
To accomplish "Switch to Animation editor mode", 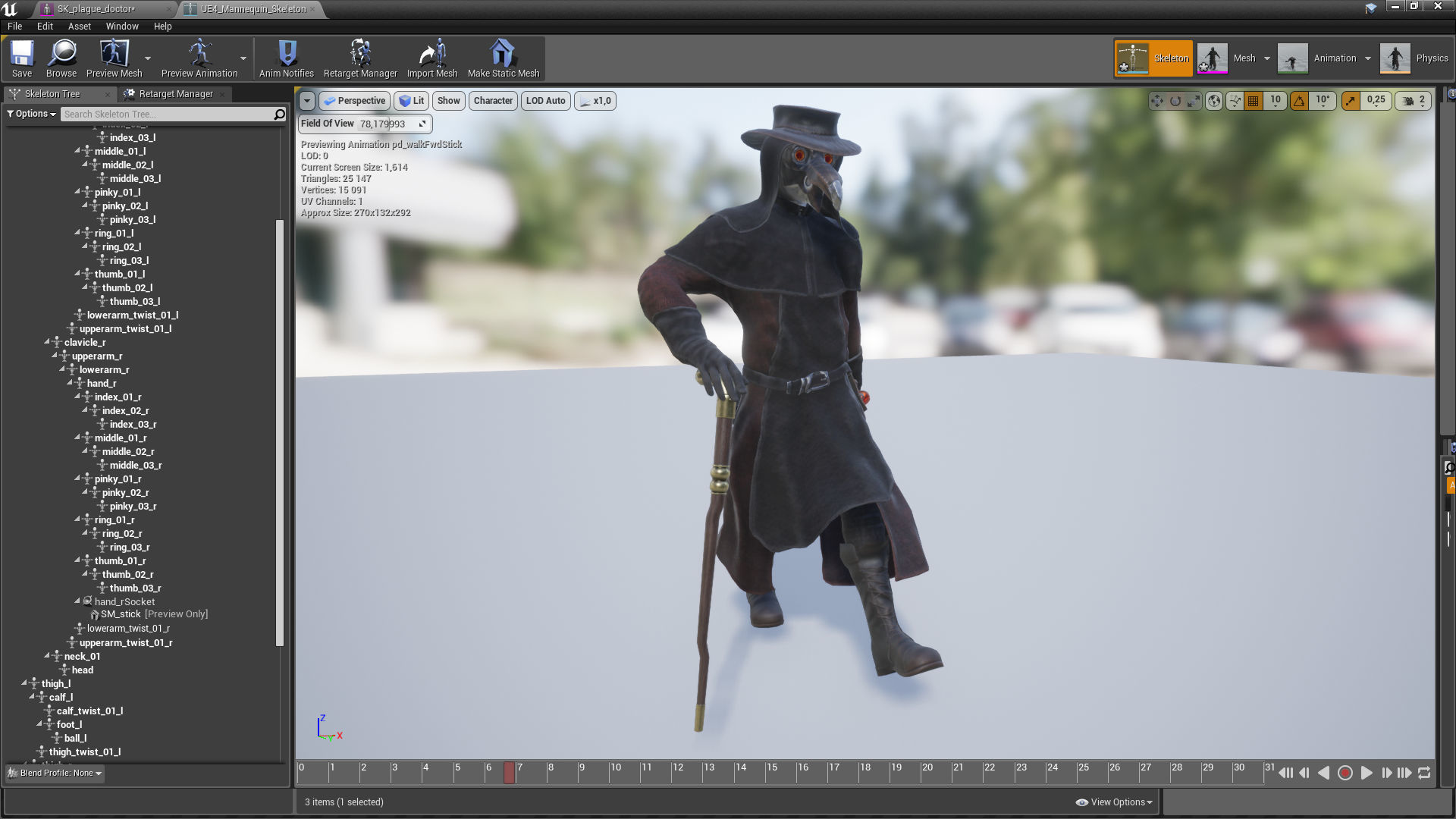I will point(1318,58).
